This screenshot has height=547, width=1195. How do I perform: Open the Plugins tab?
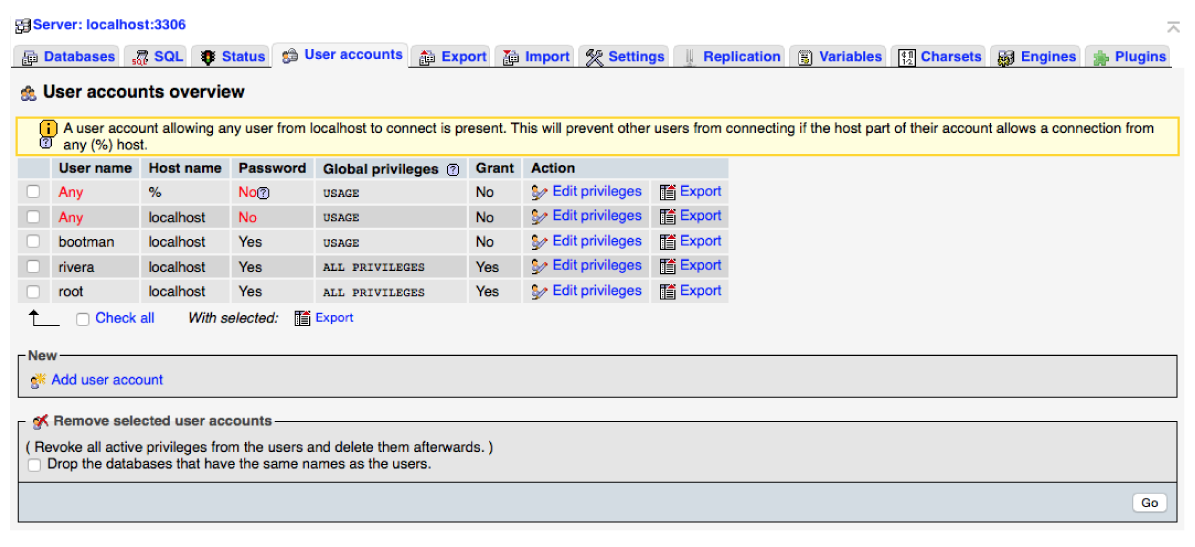1129,56
